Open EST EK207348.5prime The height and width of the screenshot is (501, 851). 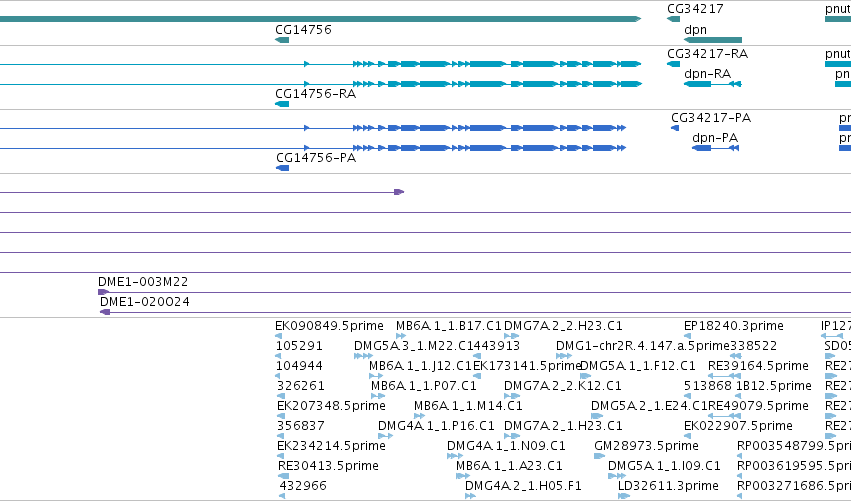pyautogui.click(x=331, y=406)
